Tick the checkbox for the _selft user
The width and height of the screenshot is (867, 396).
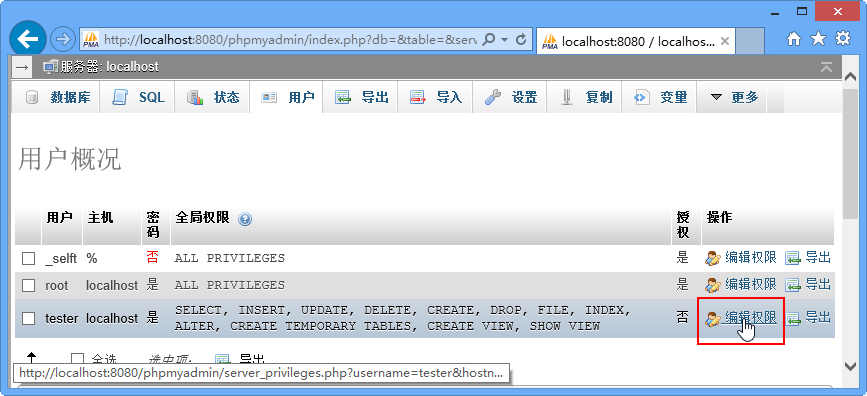click(28, 258)
